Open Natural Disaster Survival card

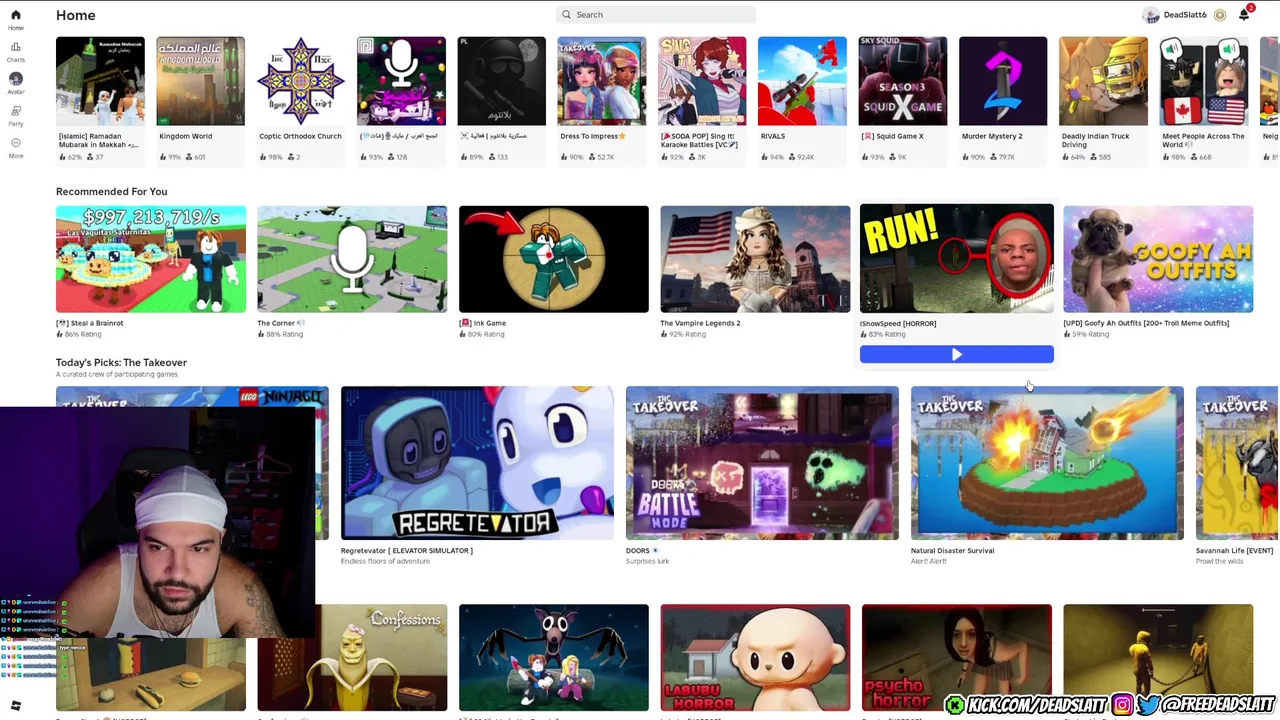point(1047,463)
